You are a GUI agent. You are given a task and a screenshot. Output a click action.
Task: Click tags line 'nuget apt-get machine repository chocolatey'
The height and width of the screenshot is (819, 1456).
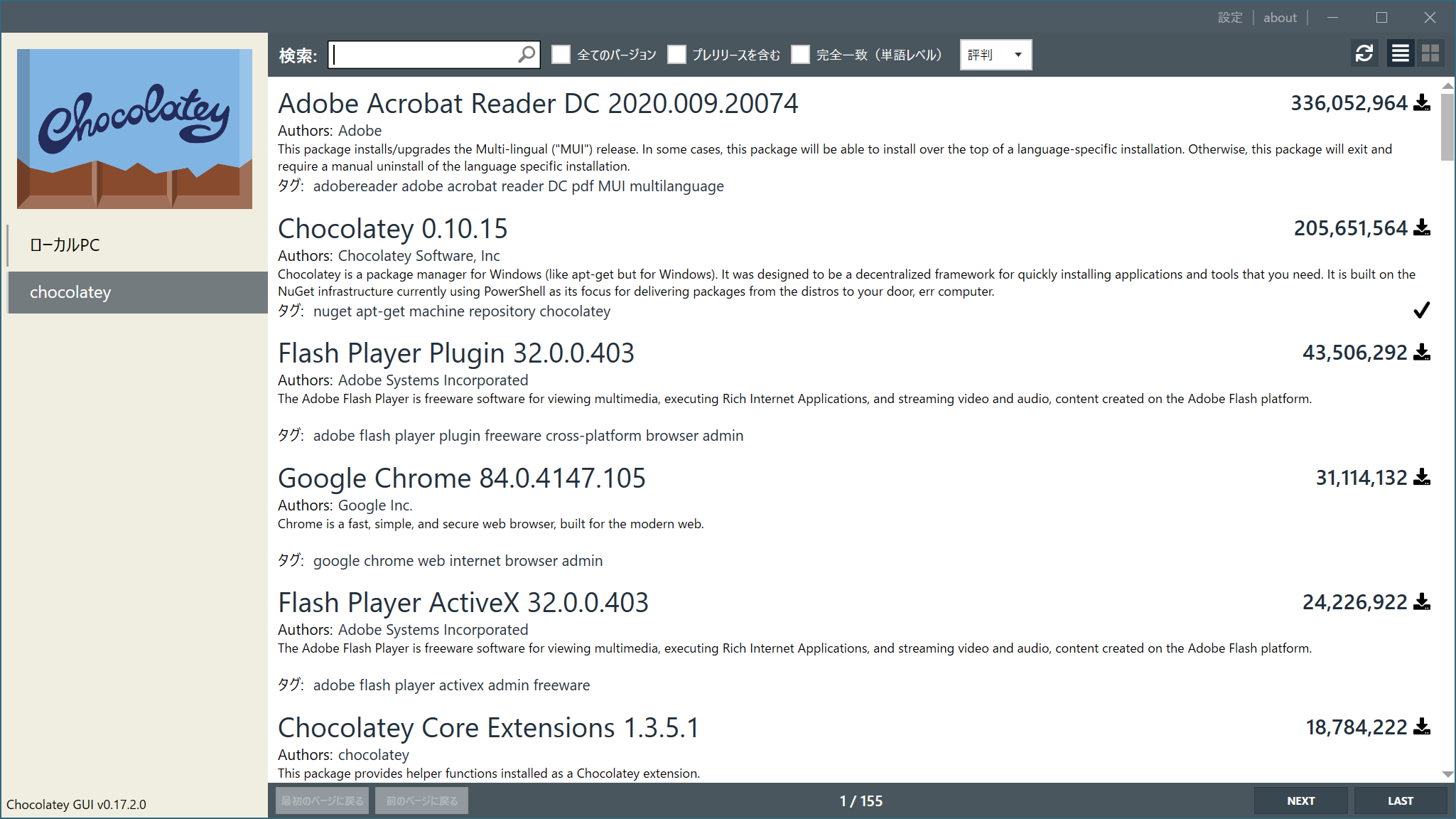(x=462, y=311)
